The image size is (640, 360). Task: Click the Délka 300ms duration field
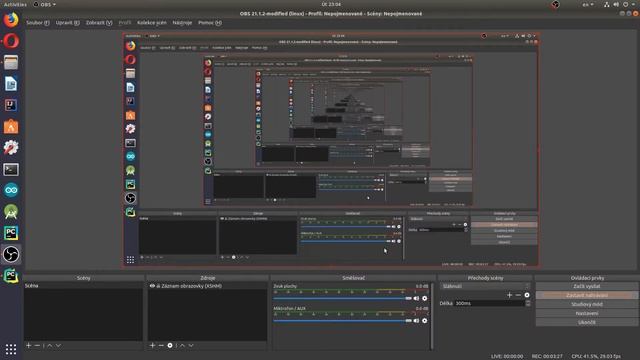point(489,303)
